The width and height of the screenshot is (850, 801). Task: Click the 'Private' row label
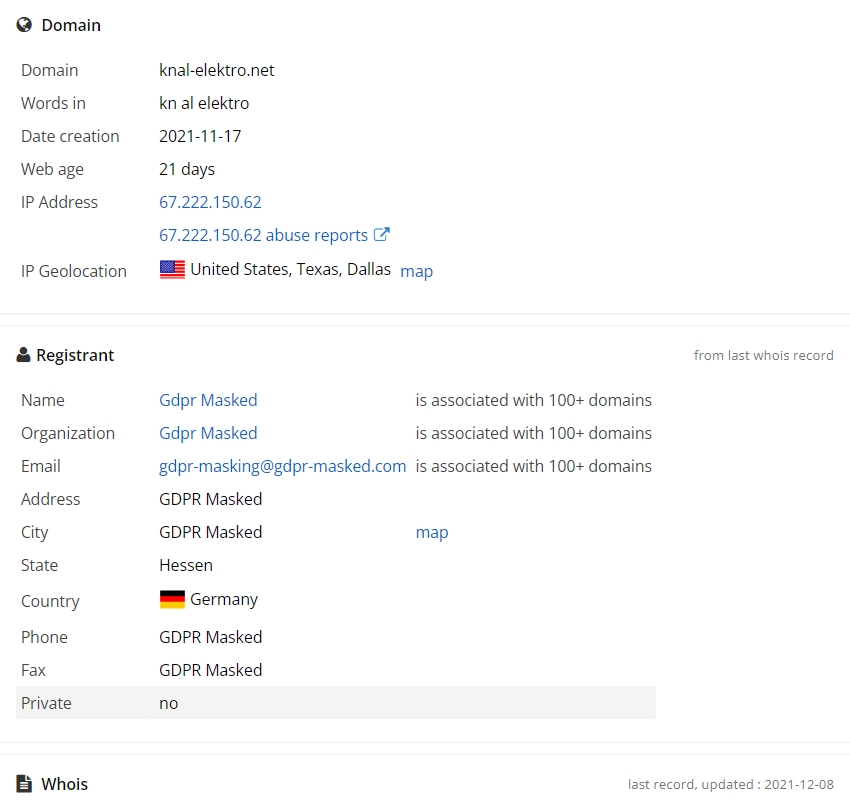[46, 703]
